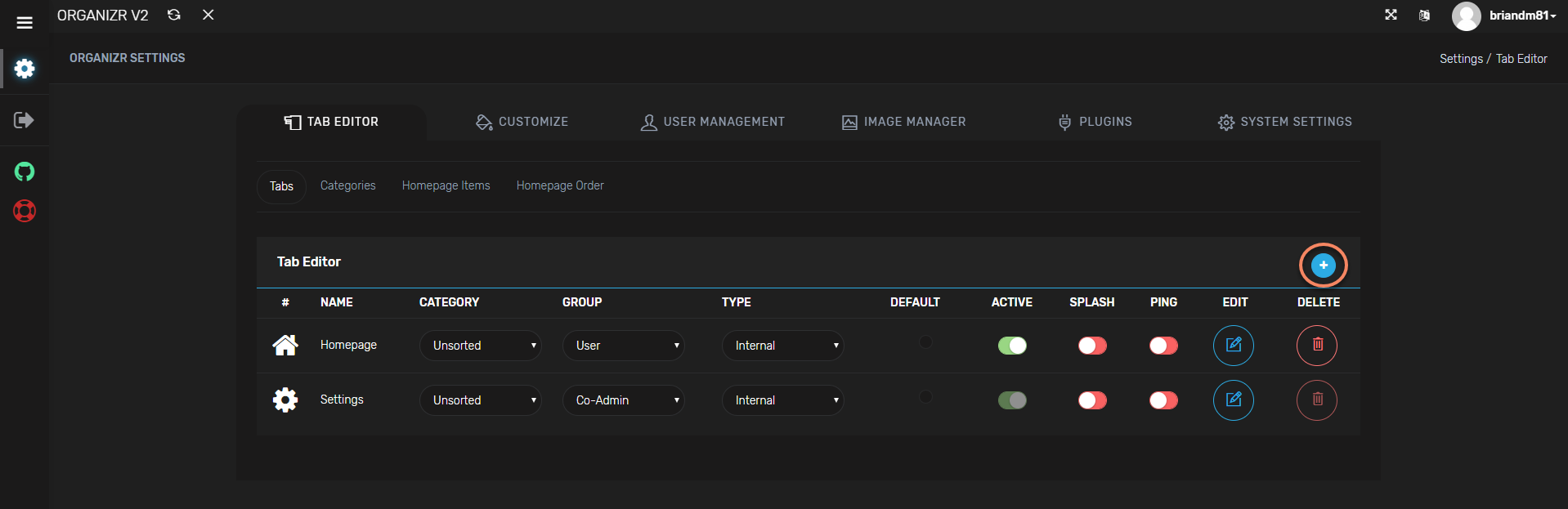Image resolution: width=1568 pixels, height=509 pixels.
Task: Click the NAME column header
Action: 337,302
